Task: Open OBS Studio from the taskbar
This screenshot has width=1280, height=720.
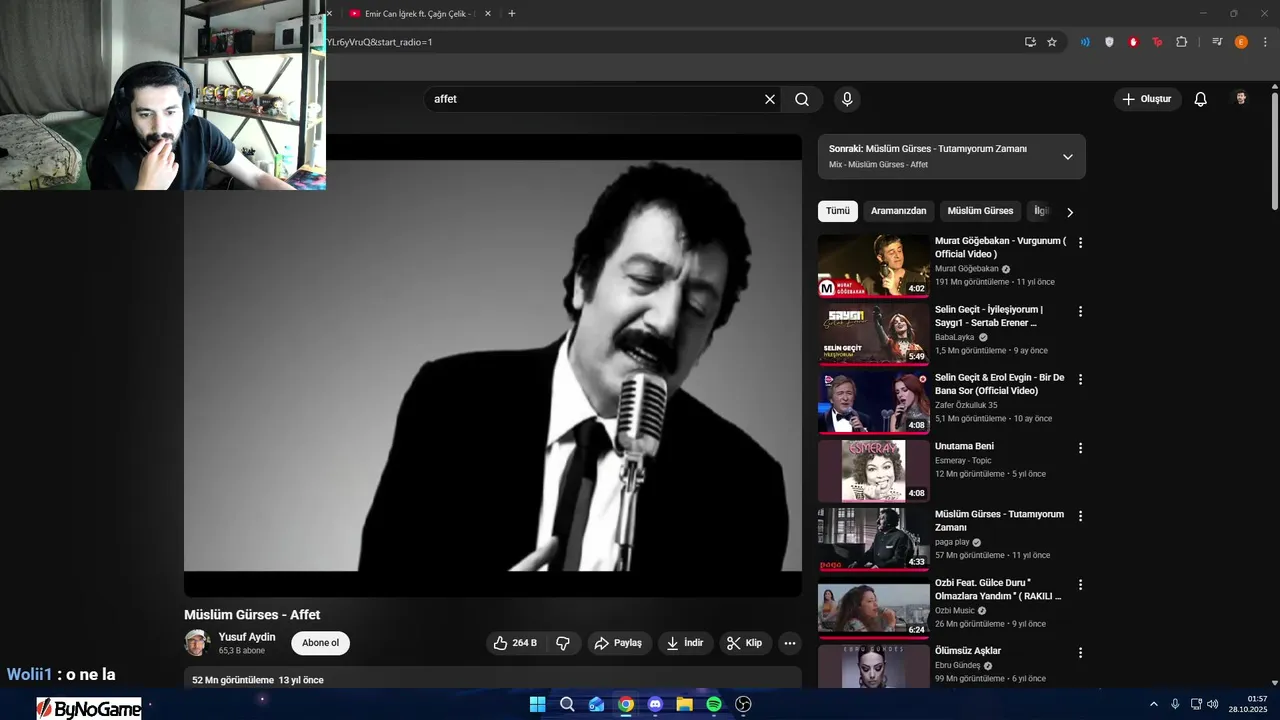Action: click(x=743, y=704)
